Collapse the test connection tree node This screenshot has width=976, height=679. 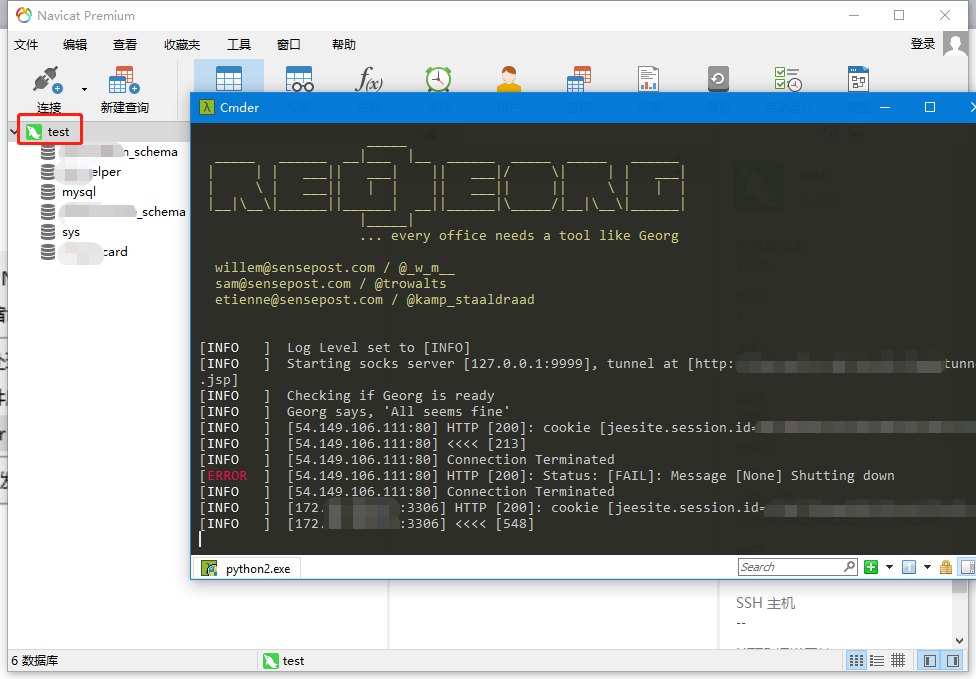tap(14, 132)
